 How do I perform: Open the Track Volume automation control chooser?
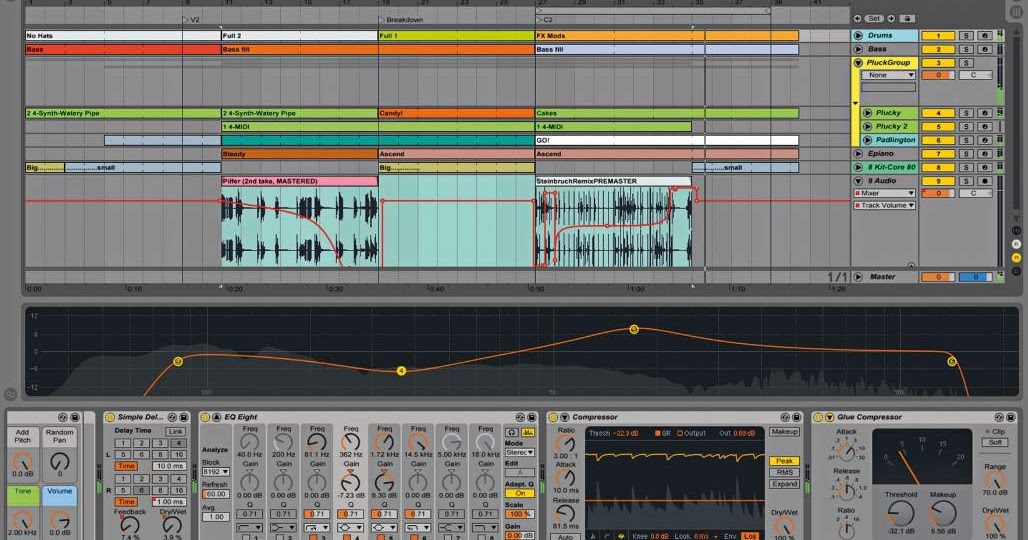tap(884, 205)
